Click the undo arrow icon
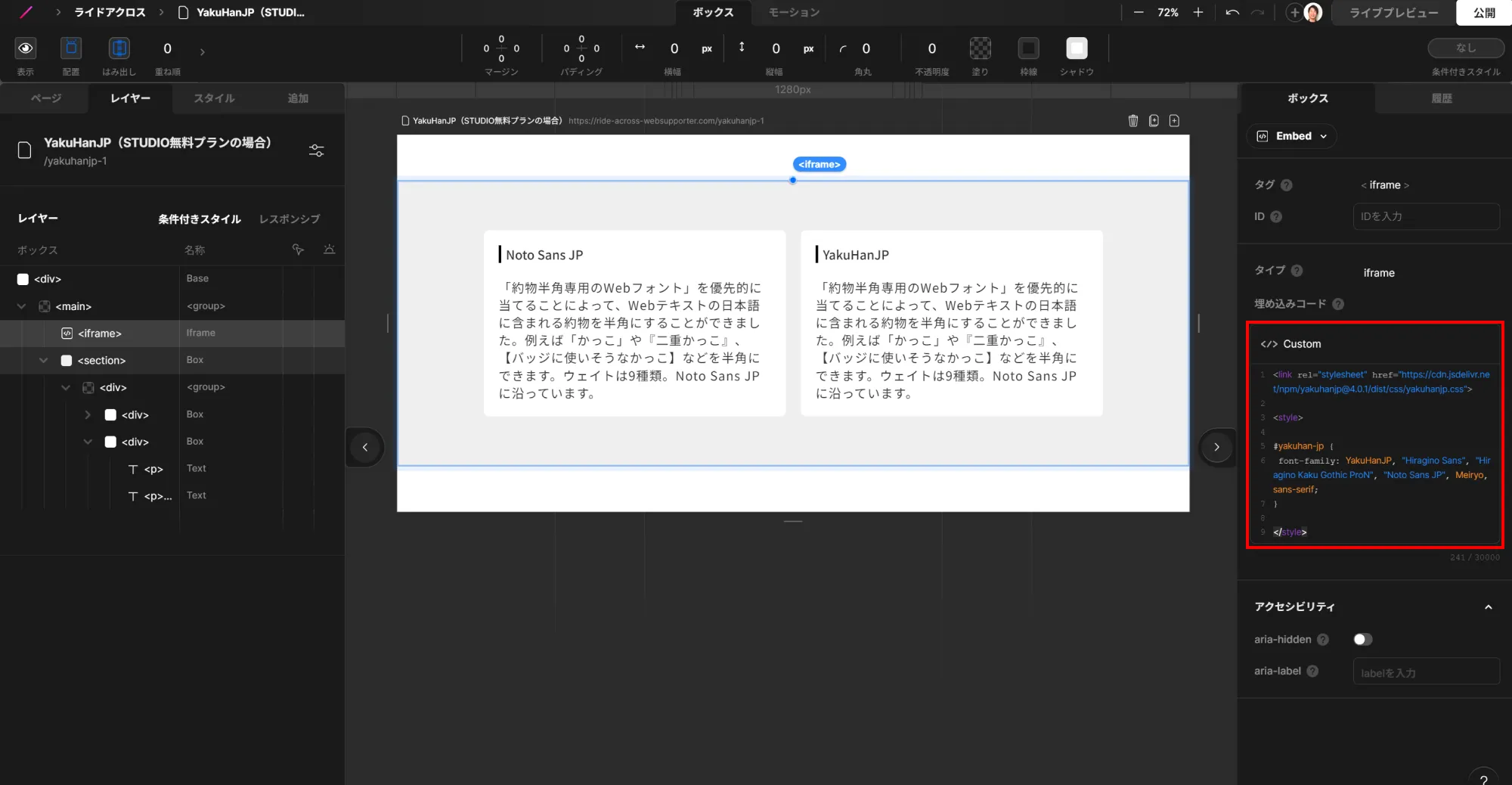1512x785 pixels. click(1232, 12)
